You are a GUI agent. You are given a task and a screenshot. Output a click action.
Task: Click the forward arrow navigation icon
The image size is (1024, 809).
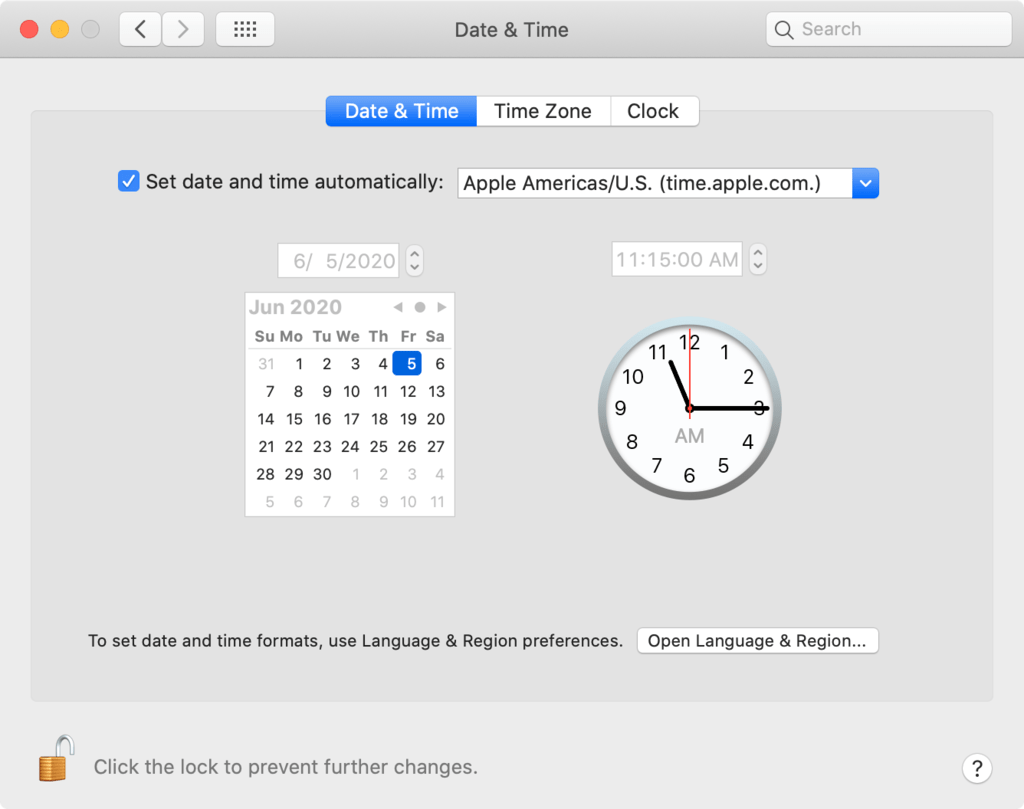point(183,29)
